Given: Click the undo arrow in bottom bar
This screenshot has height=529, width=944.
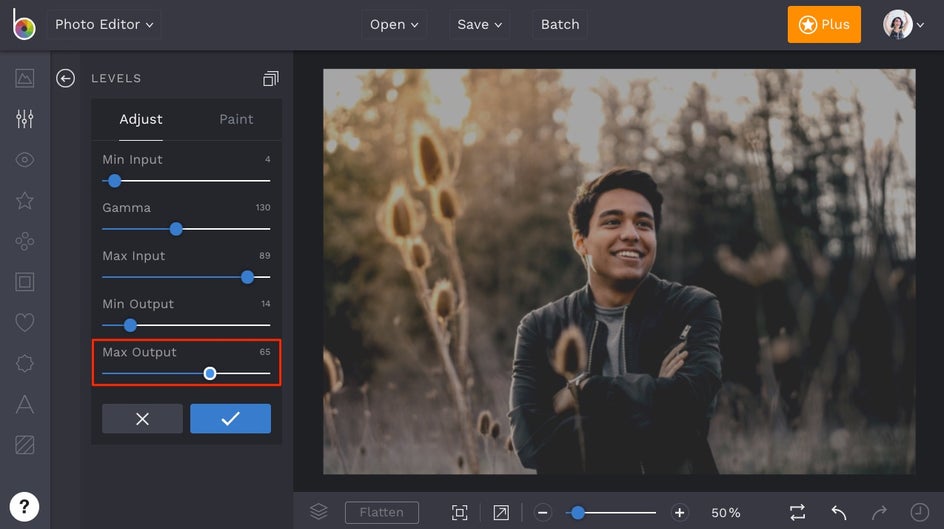Looking at the screenshot, I should point(838,512).
